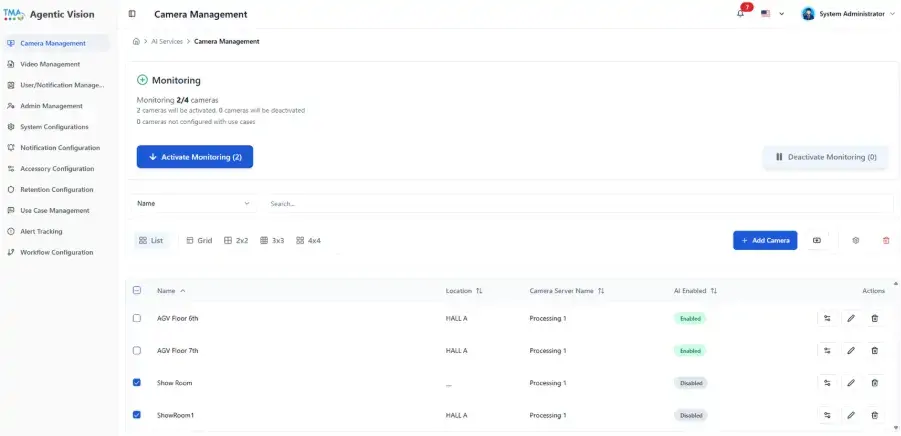Viewport: 901px width, 436px height.
Task: Click the camera stream icon next to Add Camera
Action: (x=817, y=241)
